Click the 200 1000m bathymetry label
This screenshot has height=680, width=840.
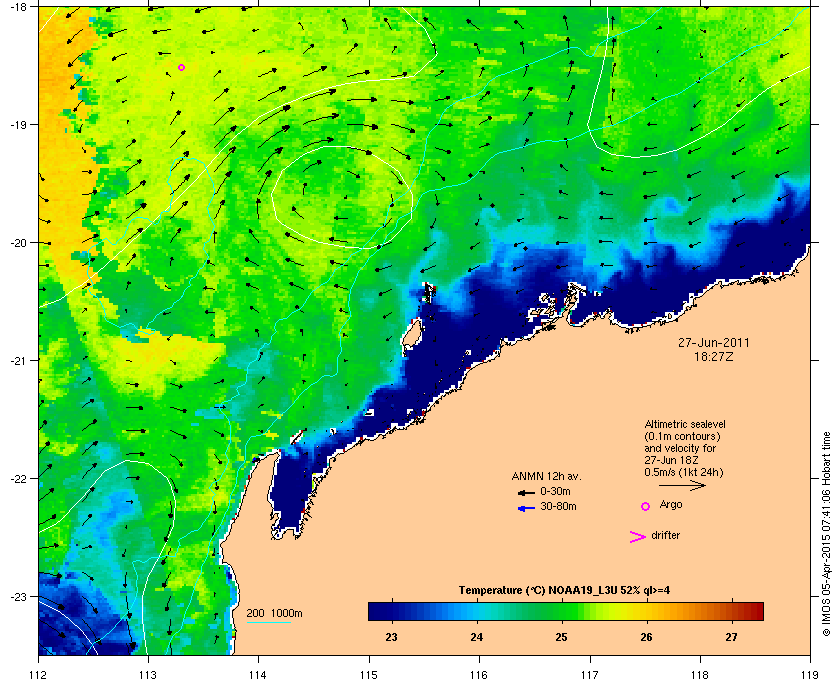coord(274,614)
